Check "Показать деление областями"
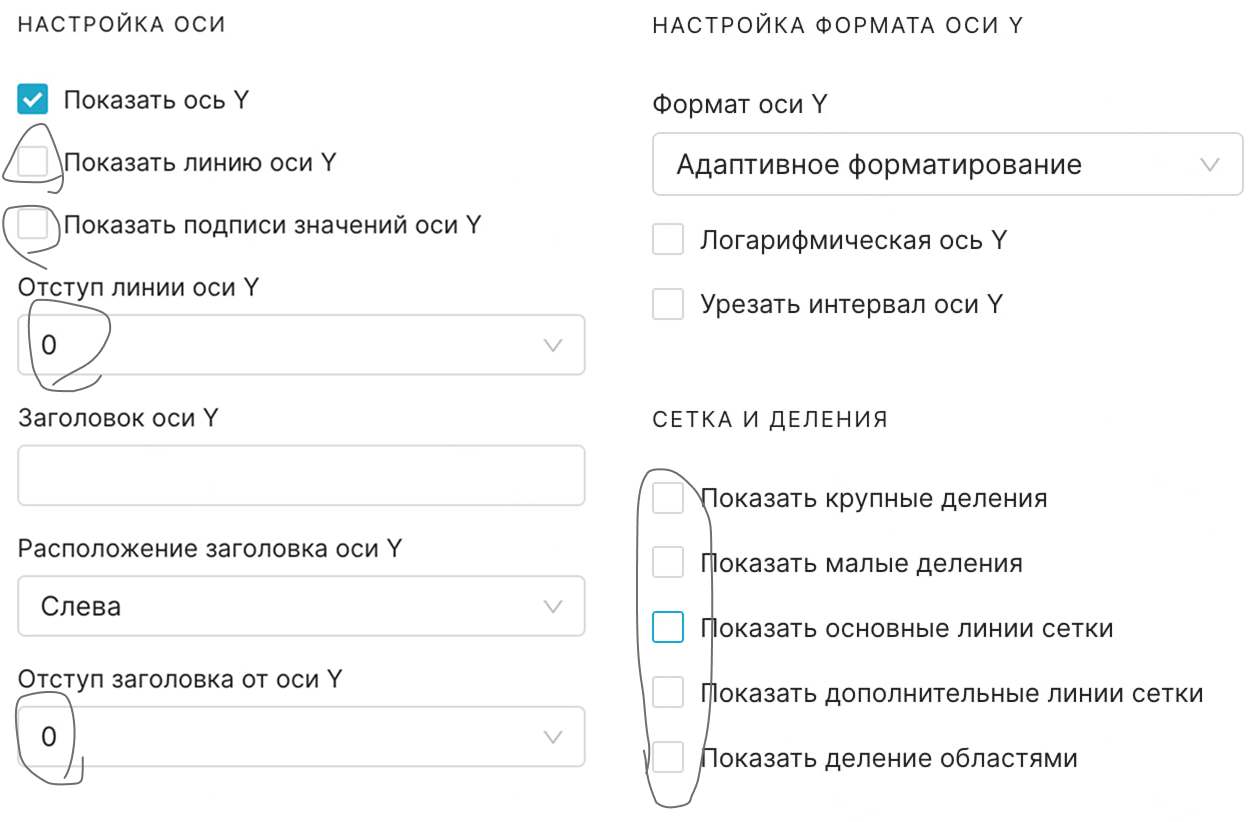 point(668,757)
